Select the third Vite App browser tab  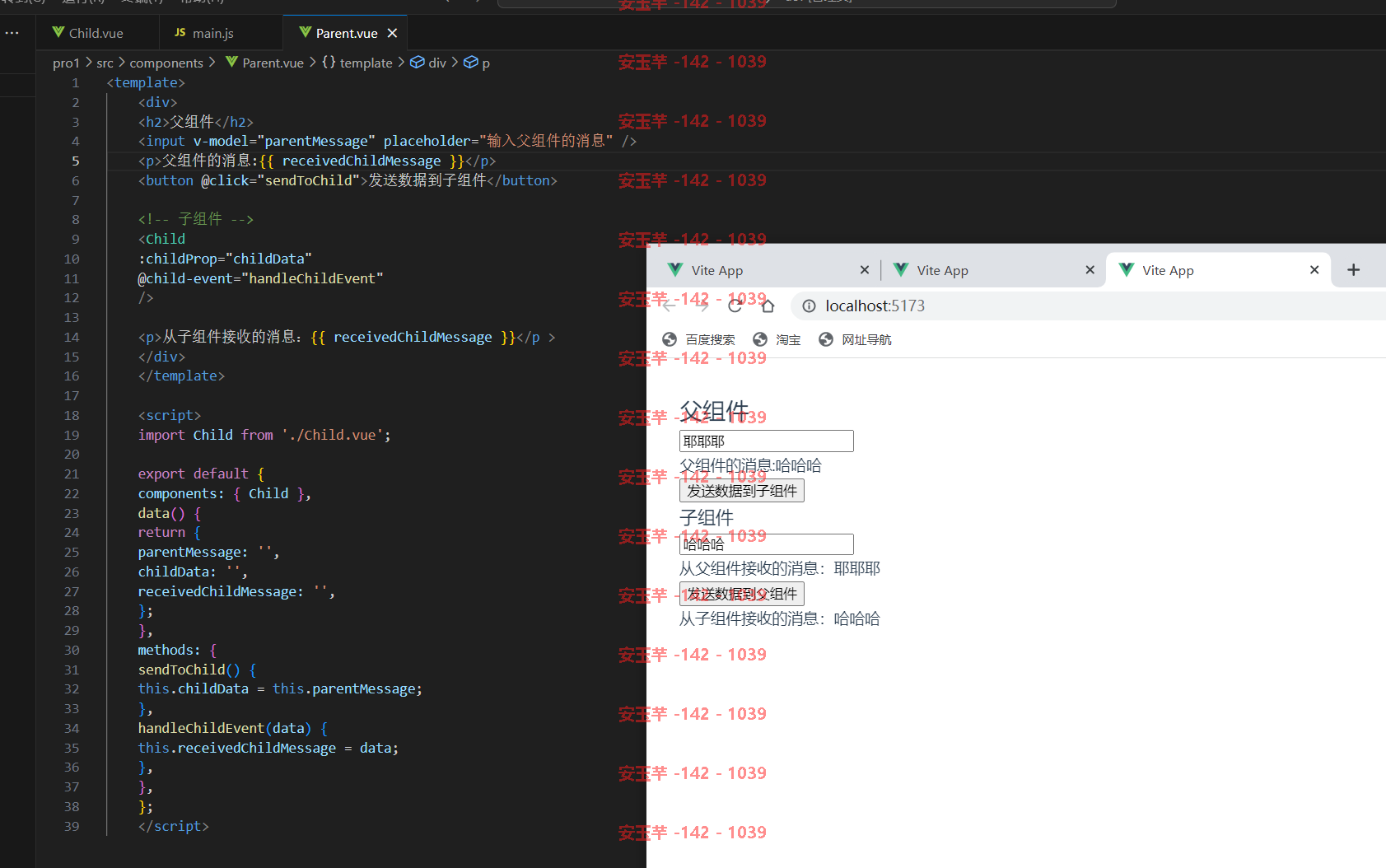(x=1218, y=270)
